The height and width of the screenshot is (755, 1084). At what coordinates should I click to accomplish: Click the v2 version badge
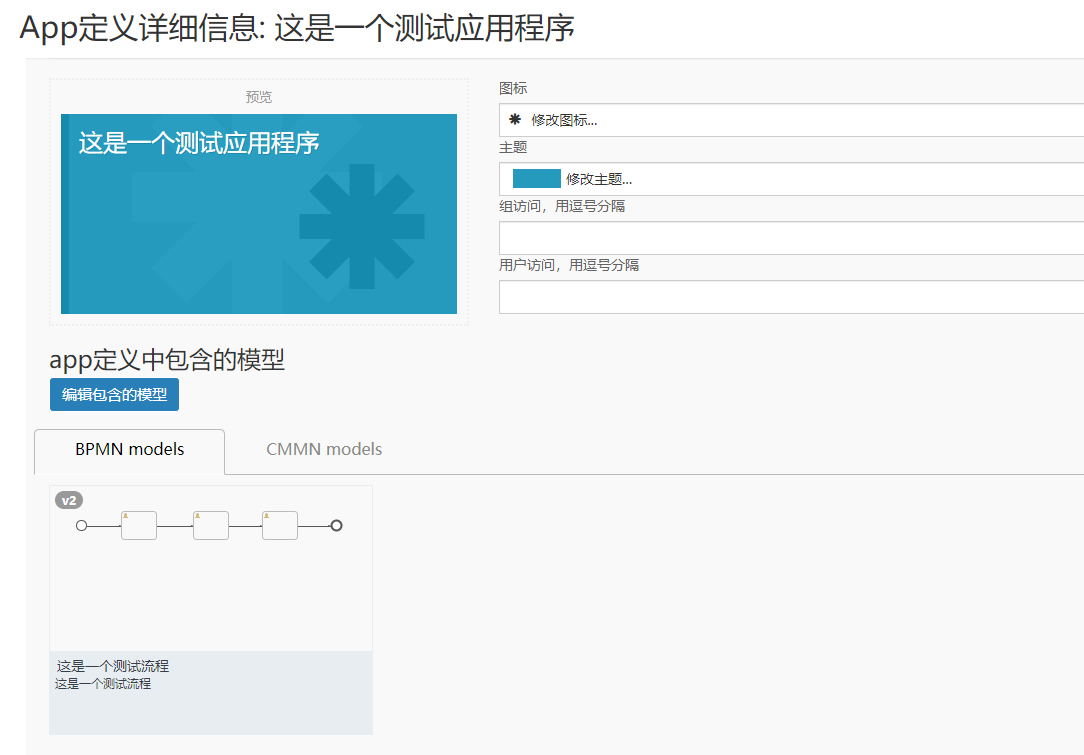68,501
